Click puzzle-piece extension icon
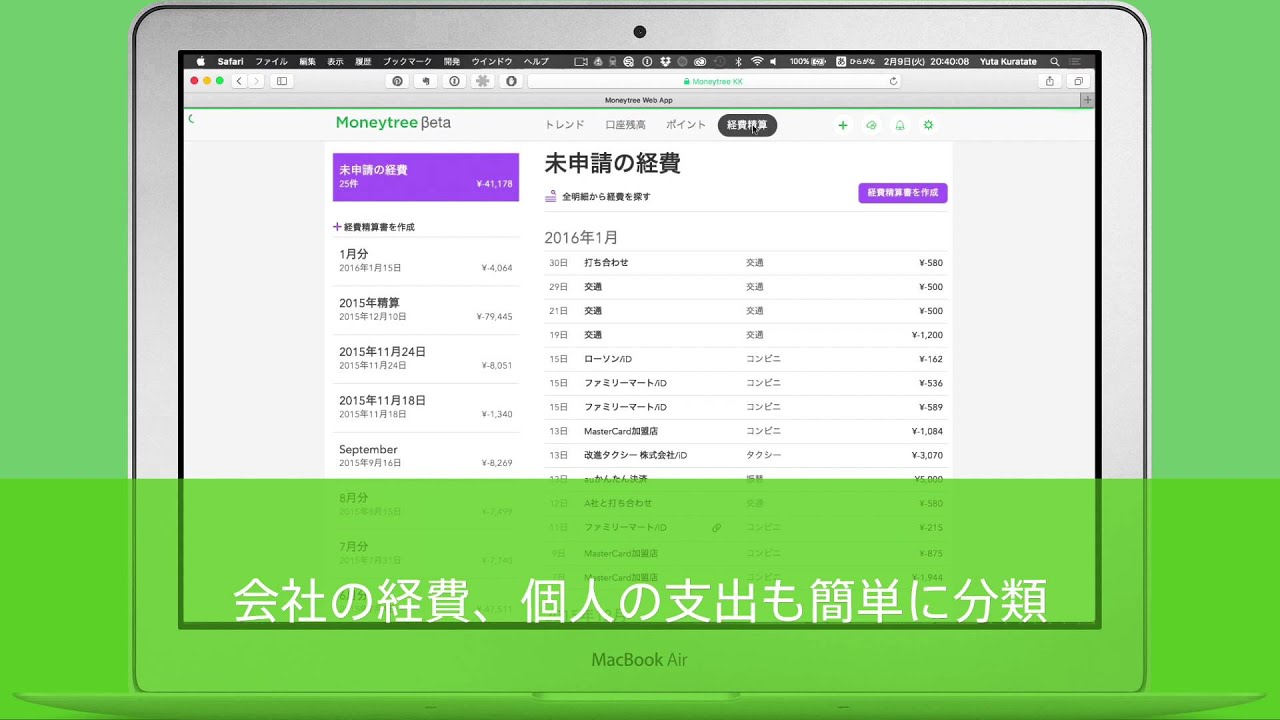This screenshot has width=1280, height=720. tap(483, 81)
